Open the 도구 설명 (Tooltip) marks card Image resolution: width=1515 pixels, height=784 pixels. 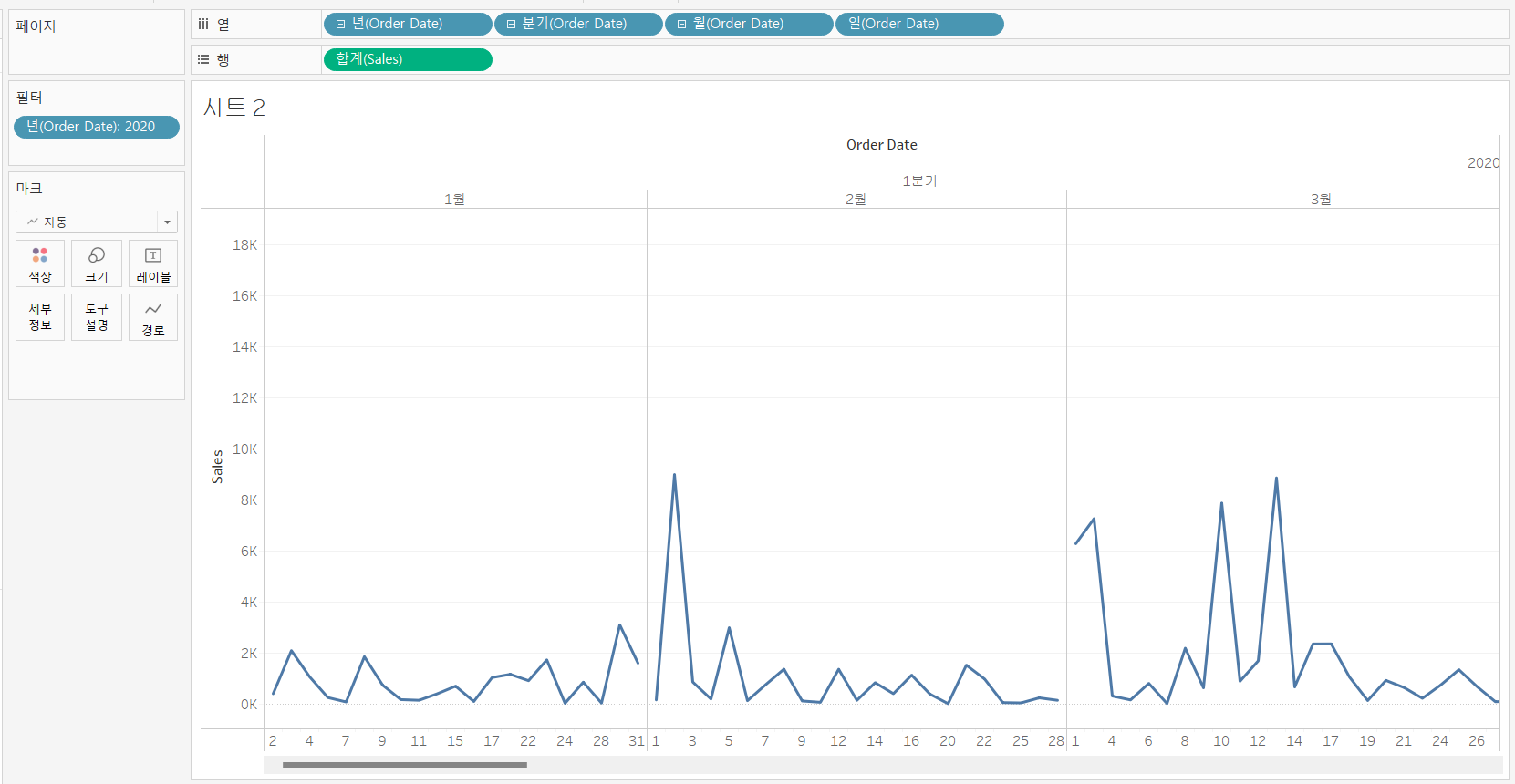click(x=97, y=317)
